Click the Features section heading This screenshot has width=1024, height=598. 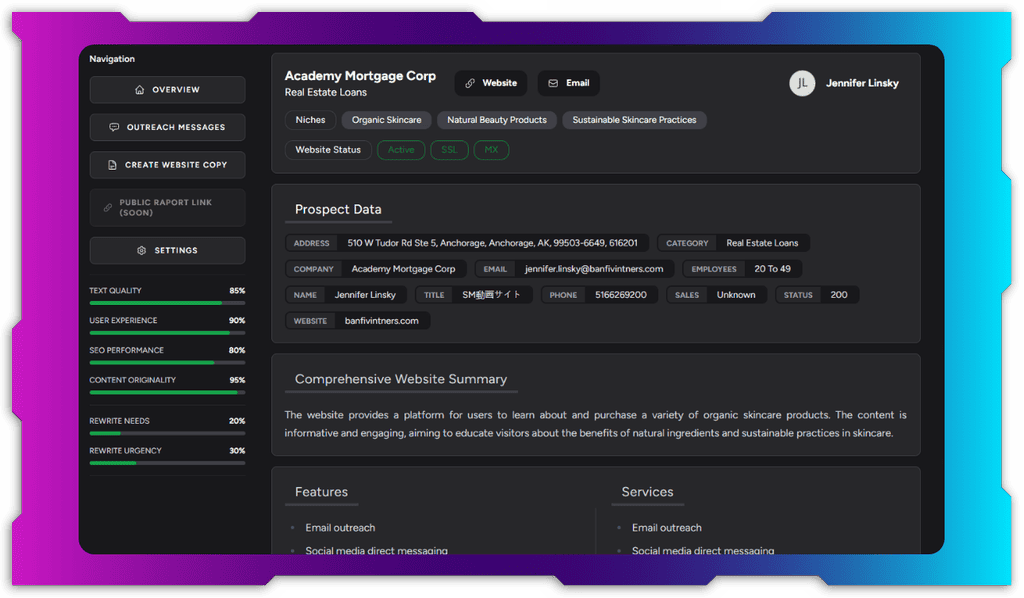(321, 492)
